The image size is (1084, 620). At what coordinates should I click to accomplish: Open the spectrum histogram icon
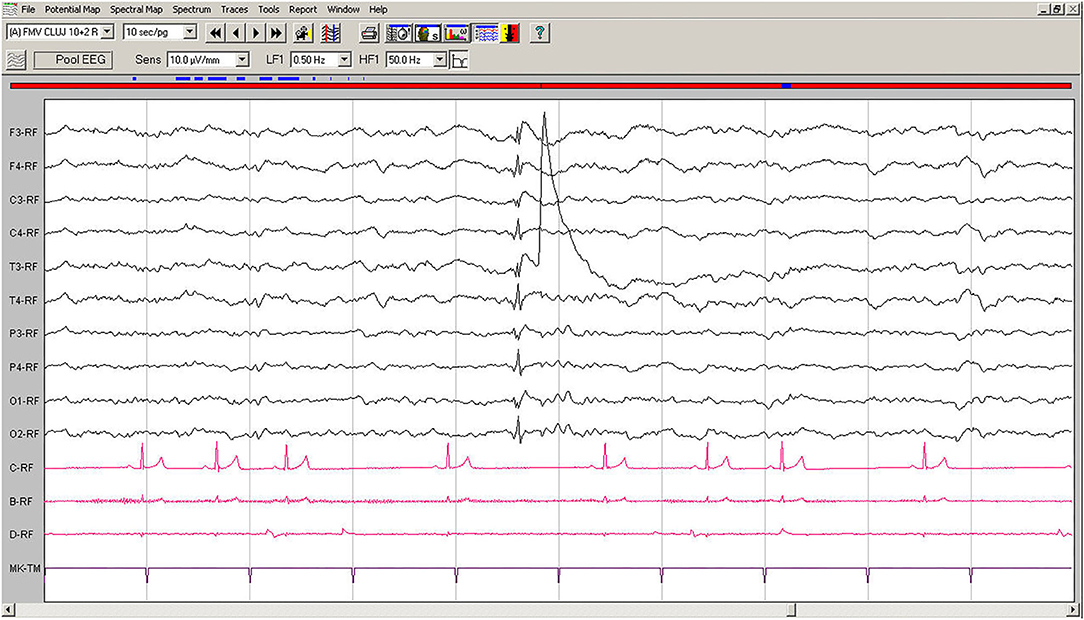(x=456, y=32)
